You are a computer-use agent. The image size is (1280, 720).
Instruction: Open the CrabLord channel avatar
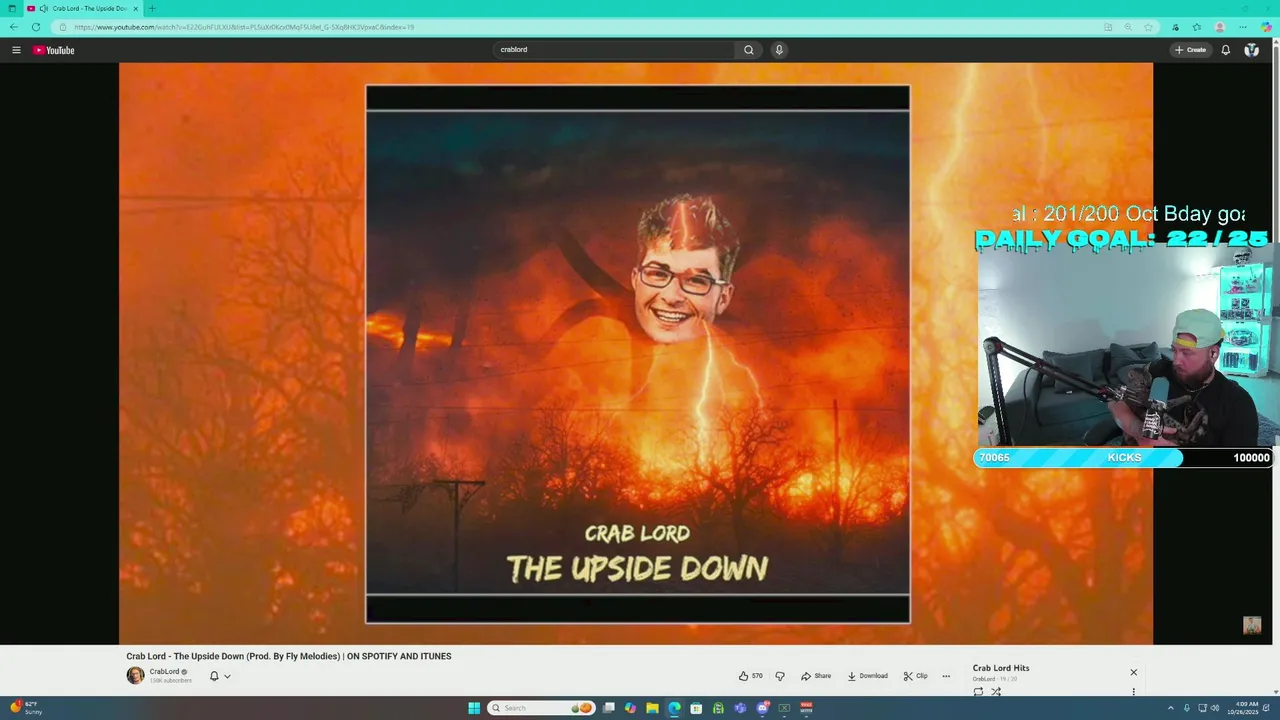pos(135,676)
